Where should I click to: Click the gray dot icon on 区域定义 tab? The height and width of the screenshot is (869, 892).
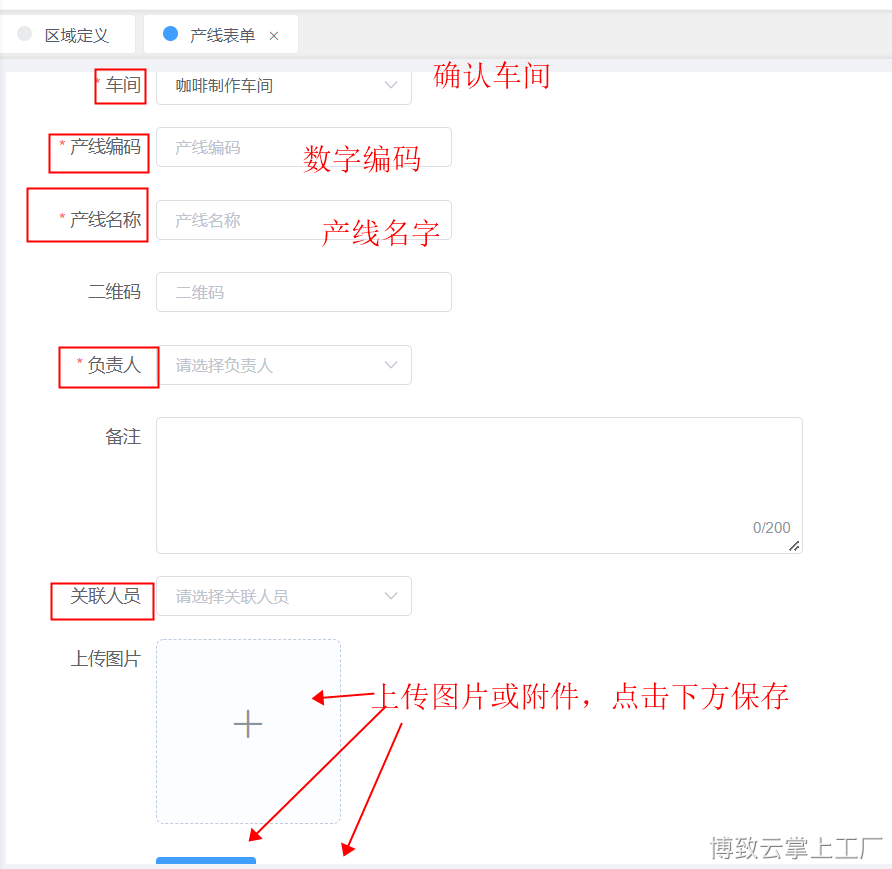point(24,34)
